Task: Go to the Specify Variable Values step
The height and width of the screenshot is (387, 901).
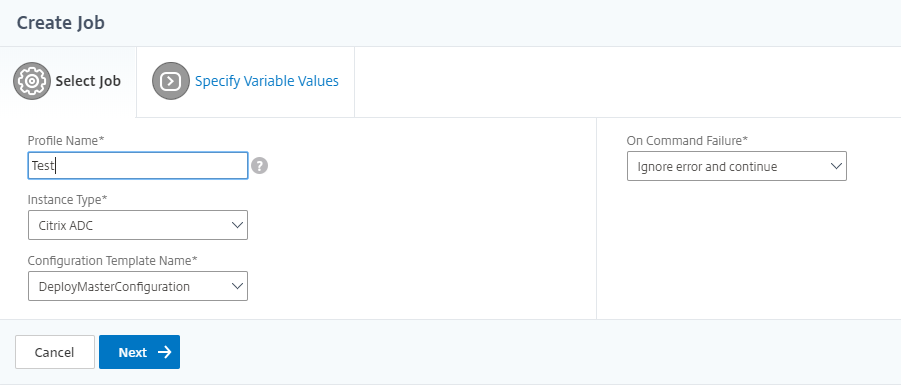Action: 245,82
